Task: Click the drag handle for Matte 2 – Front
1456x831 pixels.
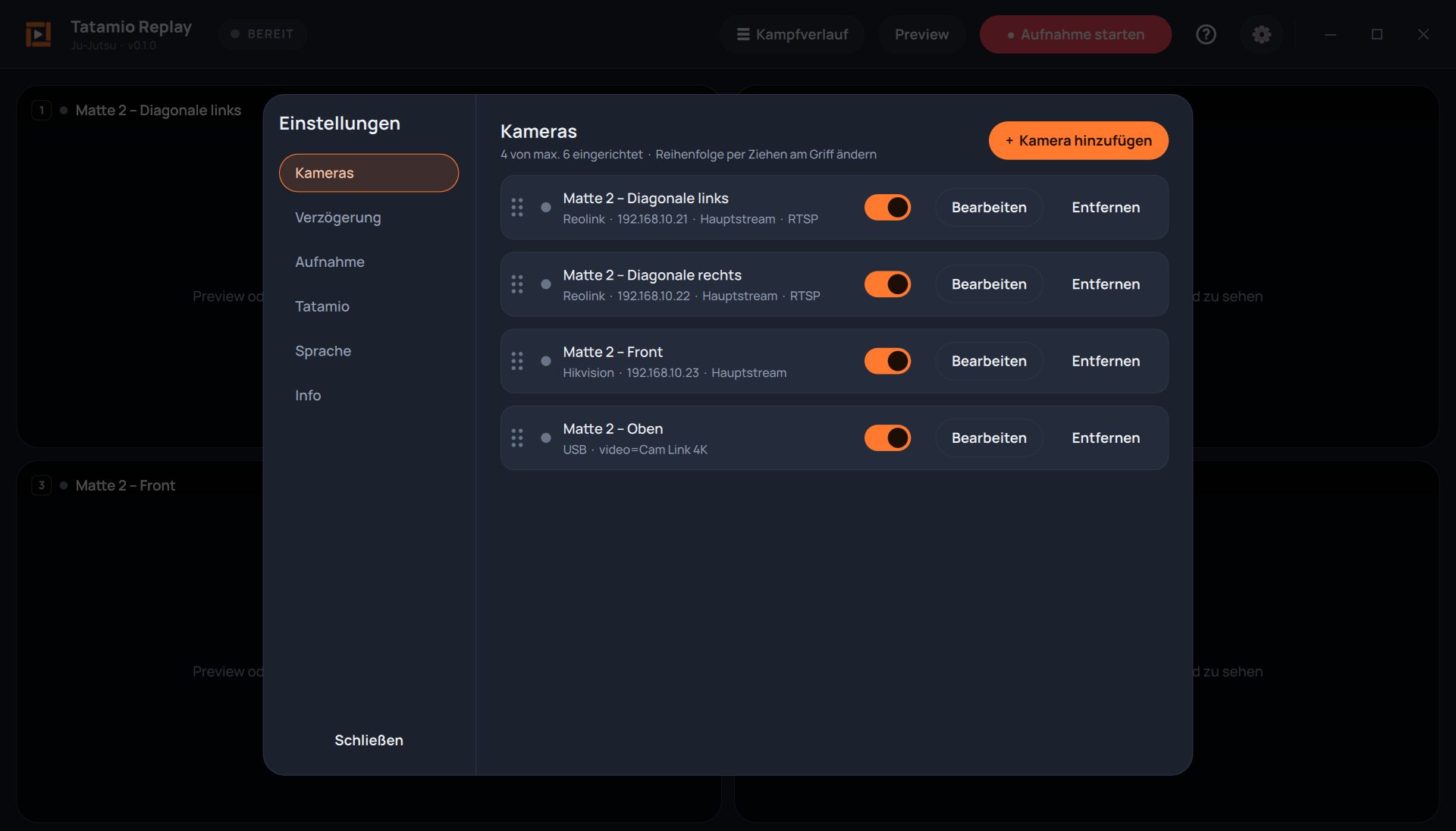Action: click(x=517, y=361)
